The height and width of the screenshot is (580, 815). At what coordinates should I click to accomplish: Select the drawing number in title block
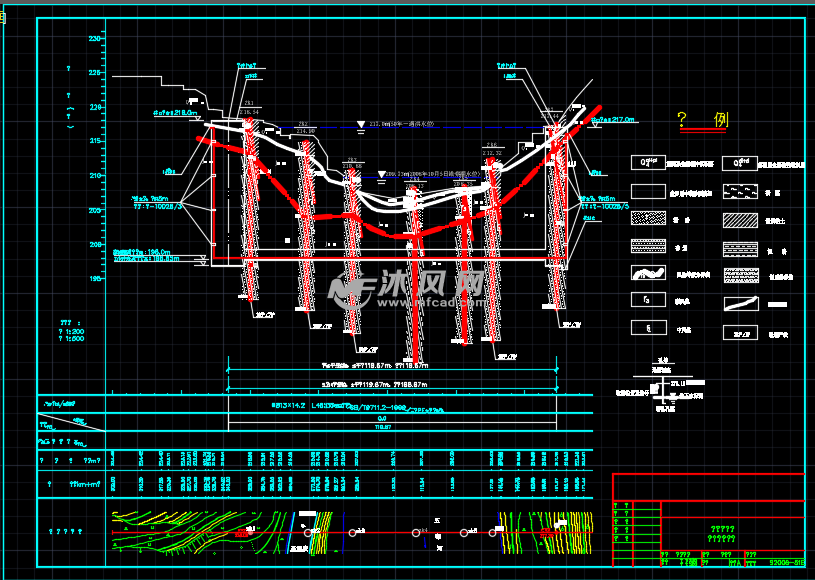785,565
